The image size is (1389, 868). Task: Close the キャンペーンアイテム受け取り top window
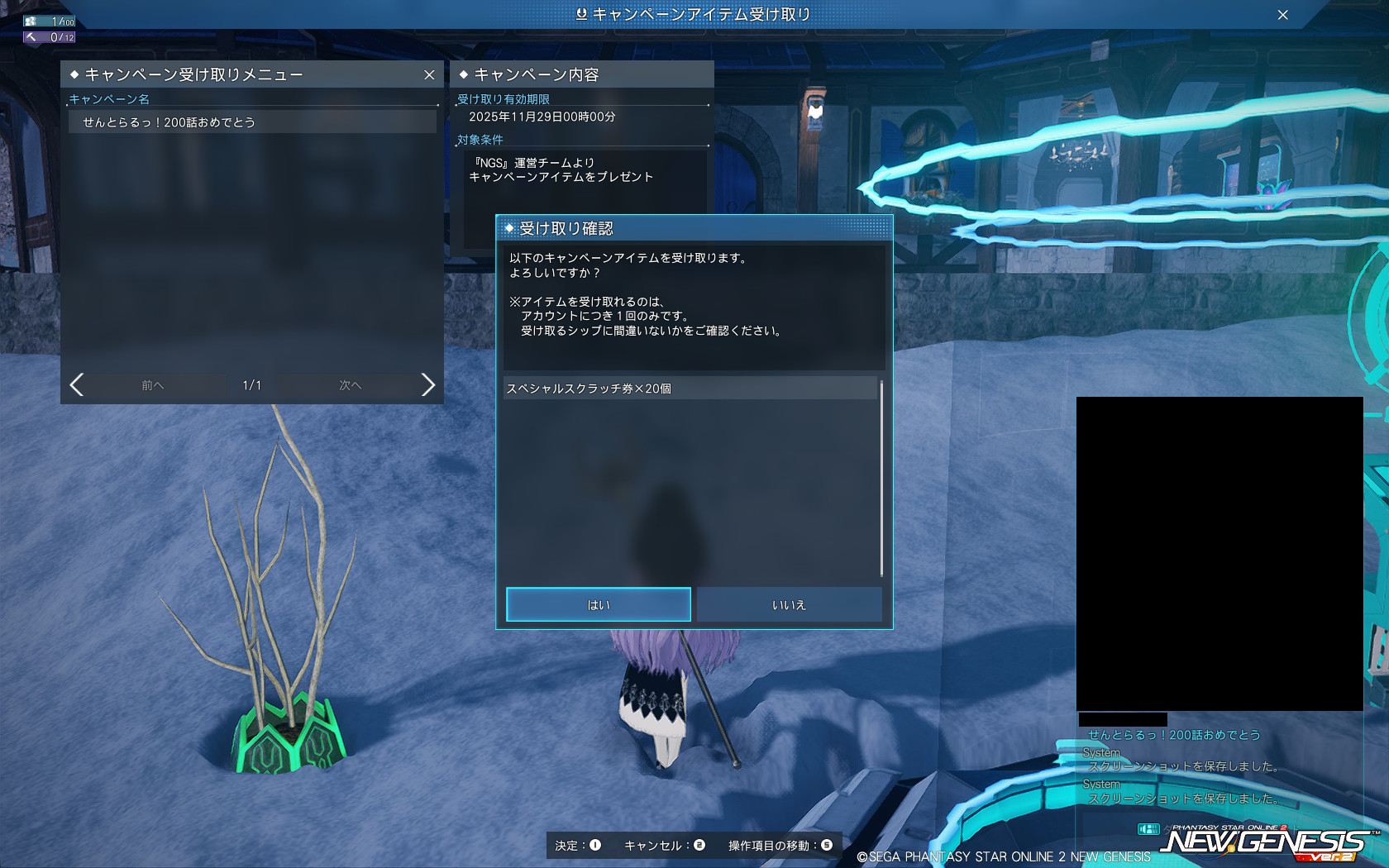tap(1282, 15)
